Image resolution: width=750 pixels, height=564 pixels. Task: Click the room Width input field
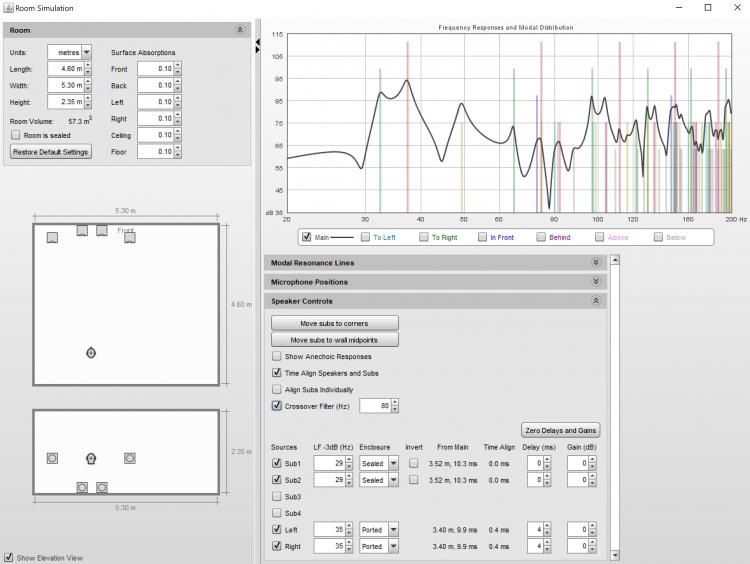[66, 85]
